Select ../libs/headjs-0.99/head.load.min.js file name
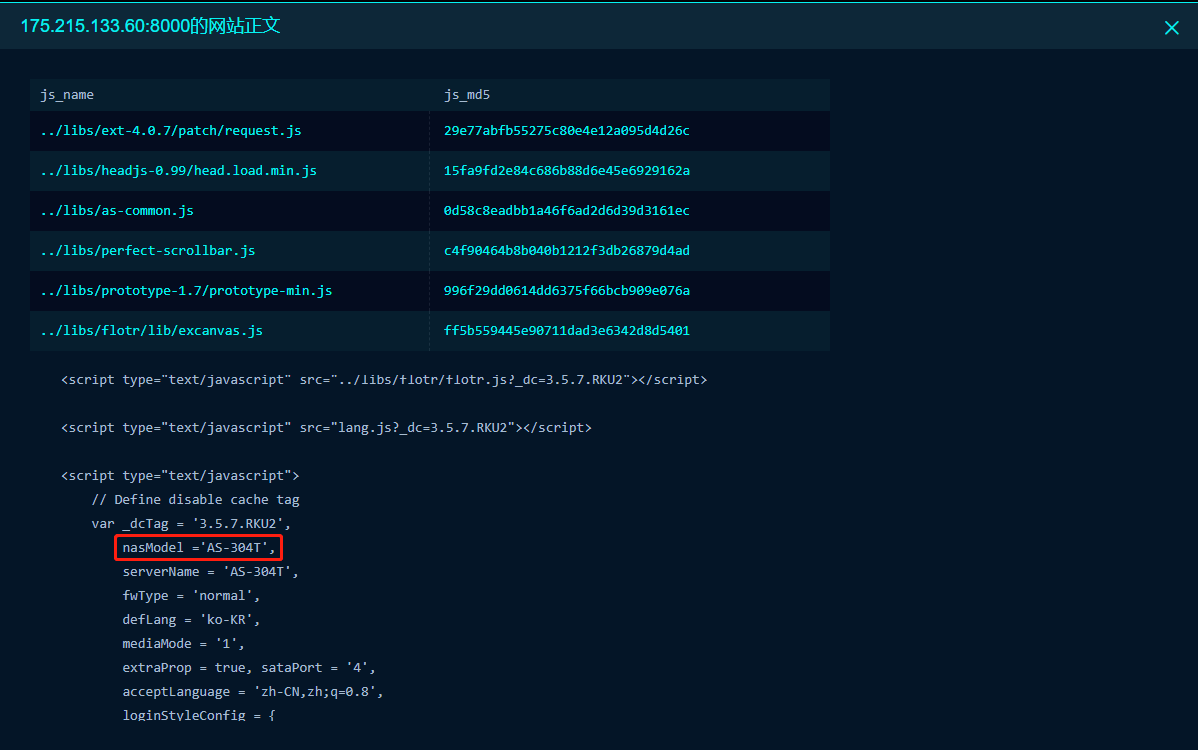The height and width of the screenshot is (750, 1198). (x=178, y=170)
